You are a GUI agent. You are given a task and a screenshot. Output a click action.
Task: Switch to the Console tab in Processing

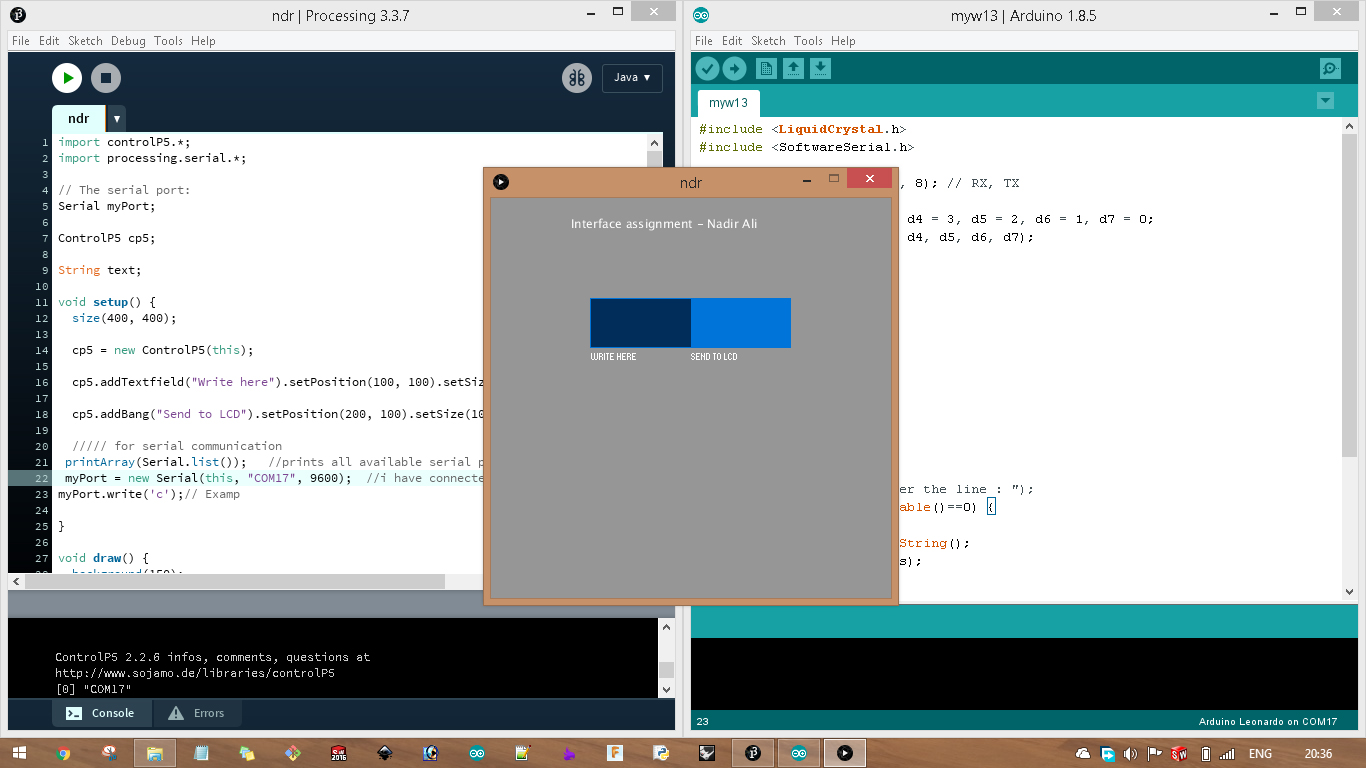(100, 713)
